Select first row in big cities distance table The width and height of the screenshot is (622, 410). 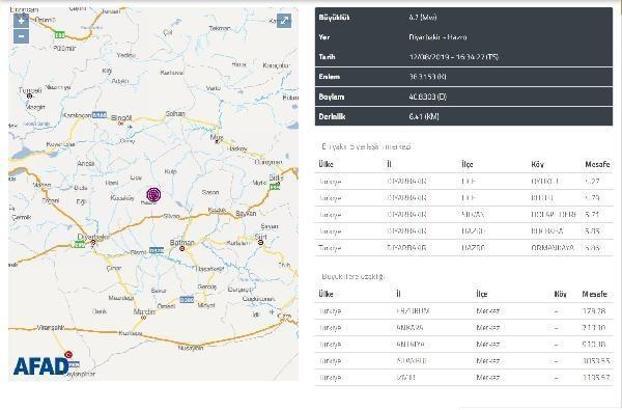pyautogui.click(x=464, y=311)
